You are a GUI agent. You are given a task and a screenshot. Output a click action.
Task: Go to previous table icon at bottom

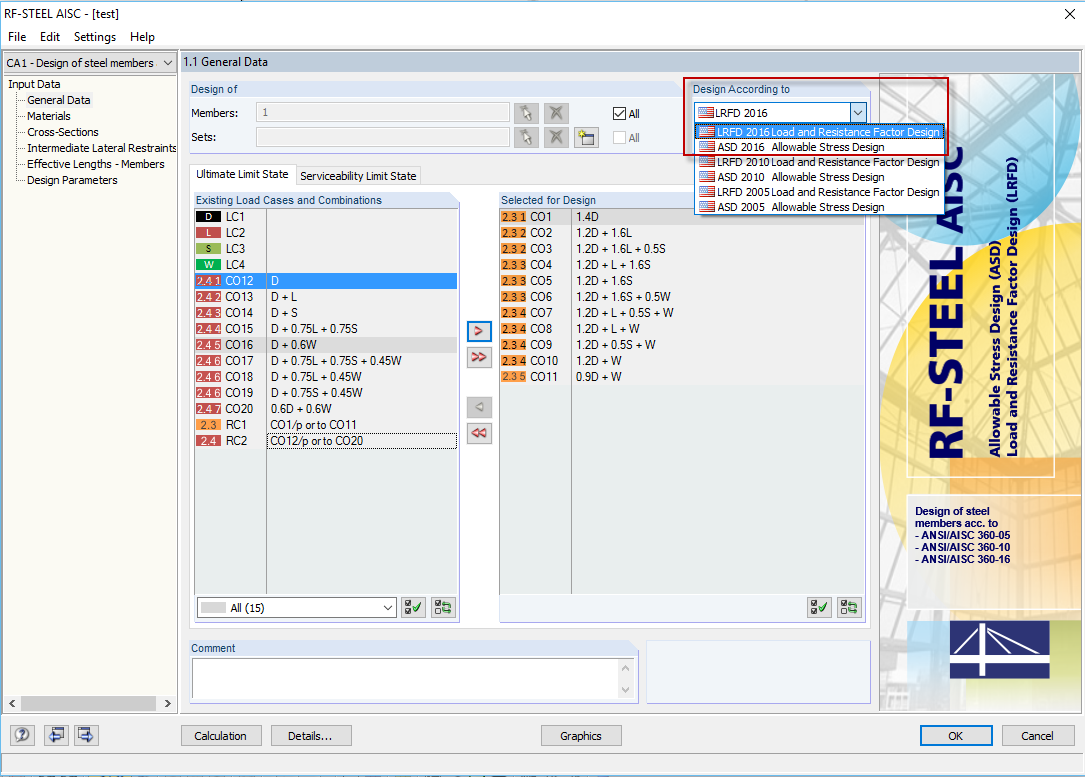point(56,735)
